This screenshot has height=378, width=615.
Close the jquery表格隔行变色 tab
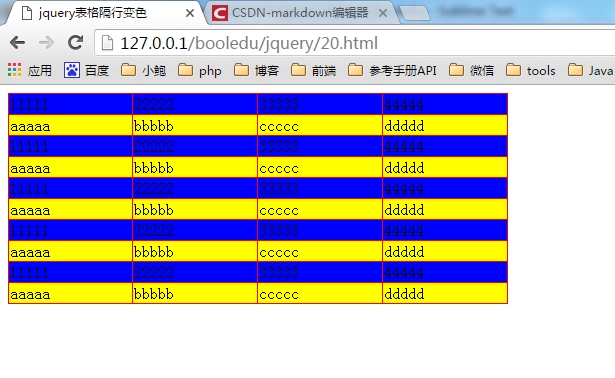[190, 13]
